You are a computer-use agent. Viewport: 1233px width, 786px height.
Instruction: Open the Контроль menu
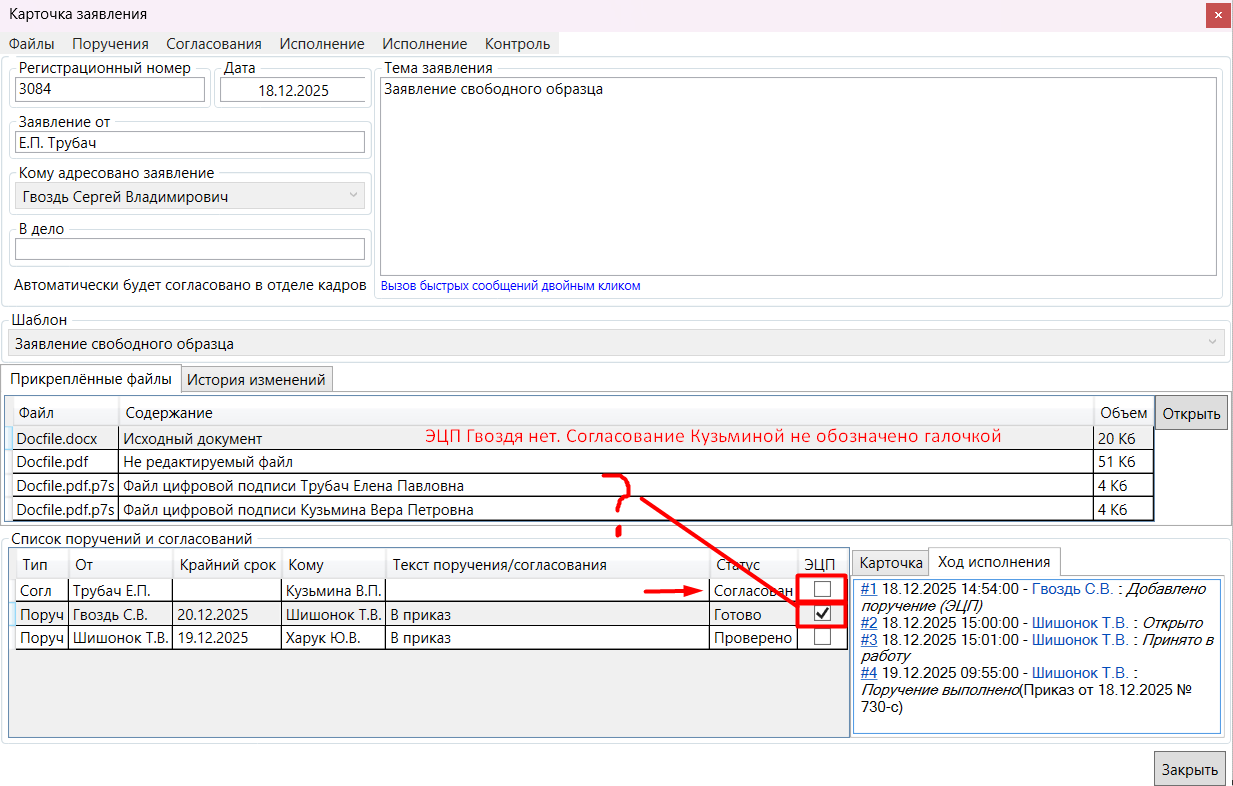pos(517,43)
